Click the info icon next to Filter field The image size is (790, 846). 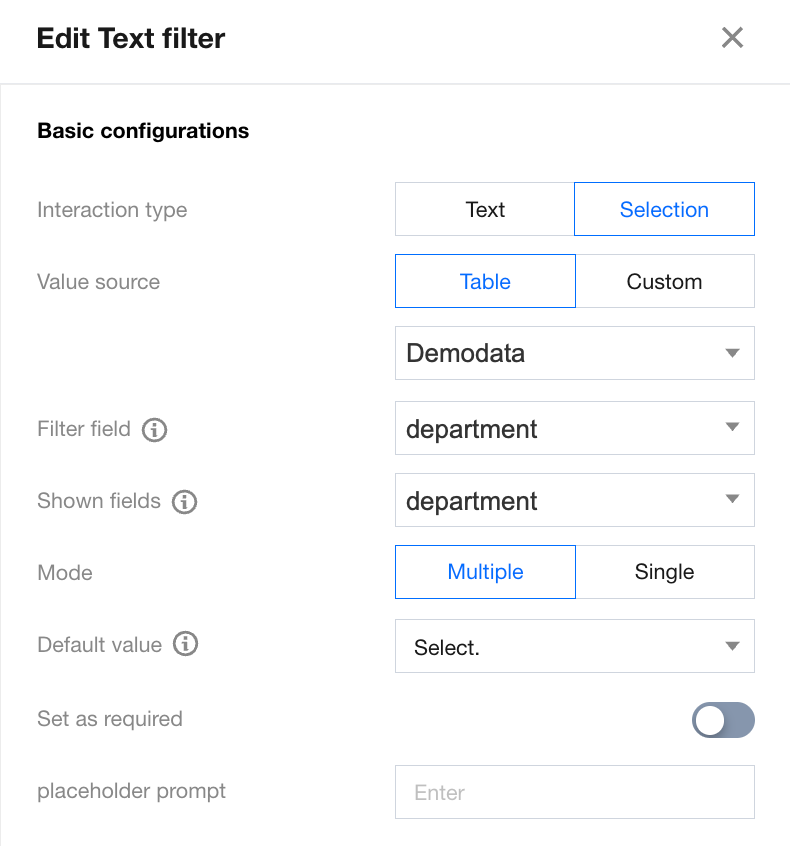(154, 430)
